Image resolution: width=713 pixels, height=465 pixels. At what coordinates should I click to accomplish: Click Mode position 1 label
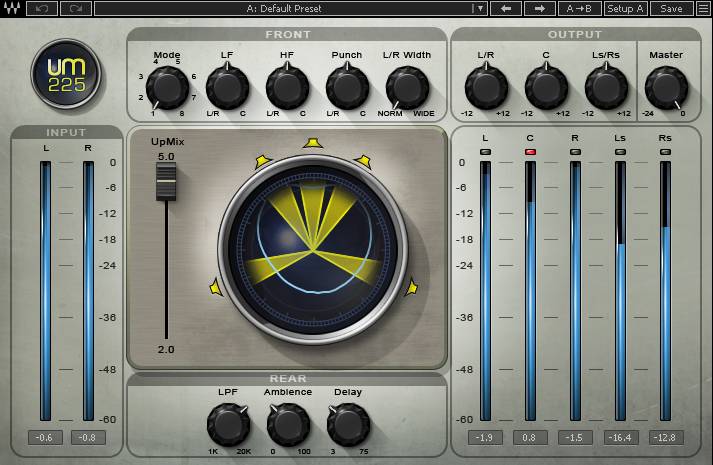point(153,114)
